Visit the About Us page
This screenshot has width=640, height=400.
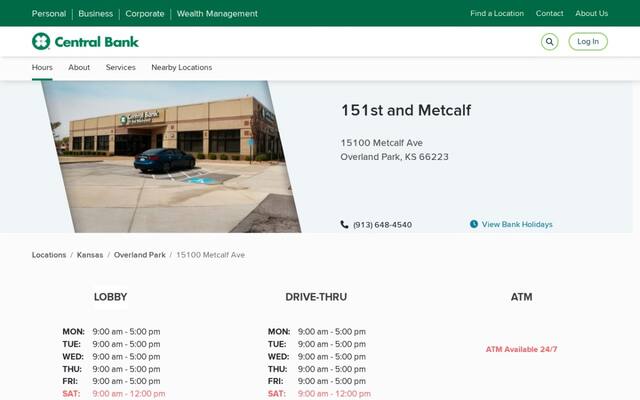(x=591, y=13)
